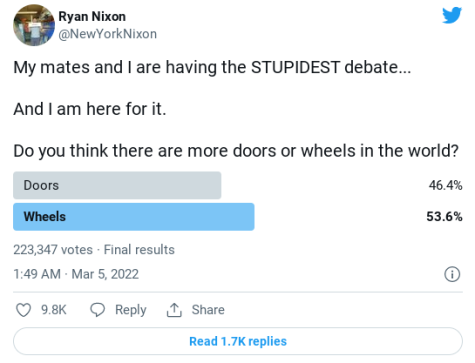Image resolution: width=475 pixels, height=363 pixels.
Task: Open the tweet info circle icon
Action: [x=452, y=274]
